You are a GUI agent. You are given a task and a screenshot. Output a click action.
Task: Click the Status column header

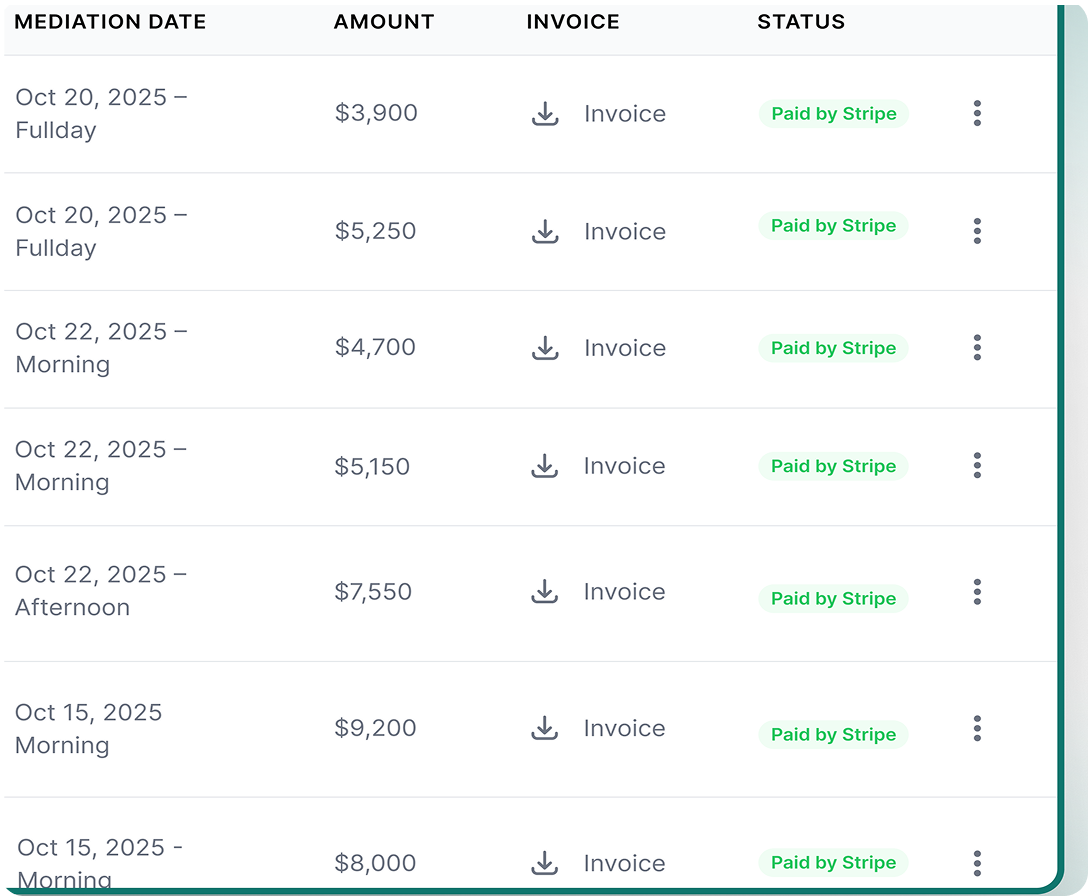(x=801, y=22)
